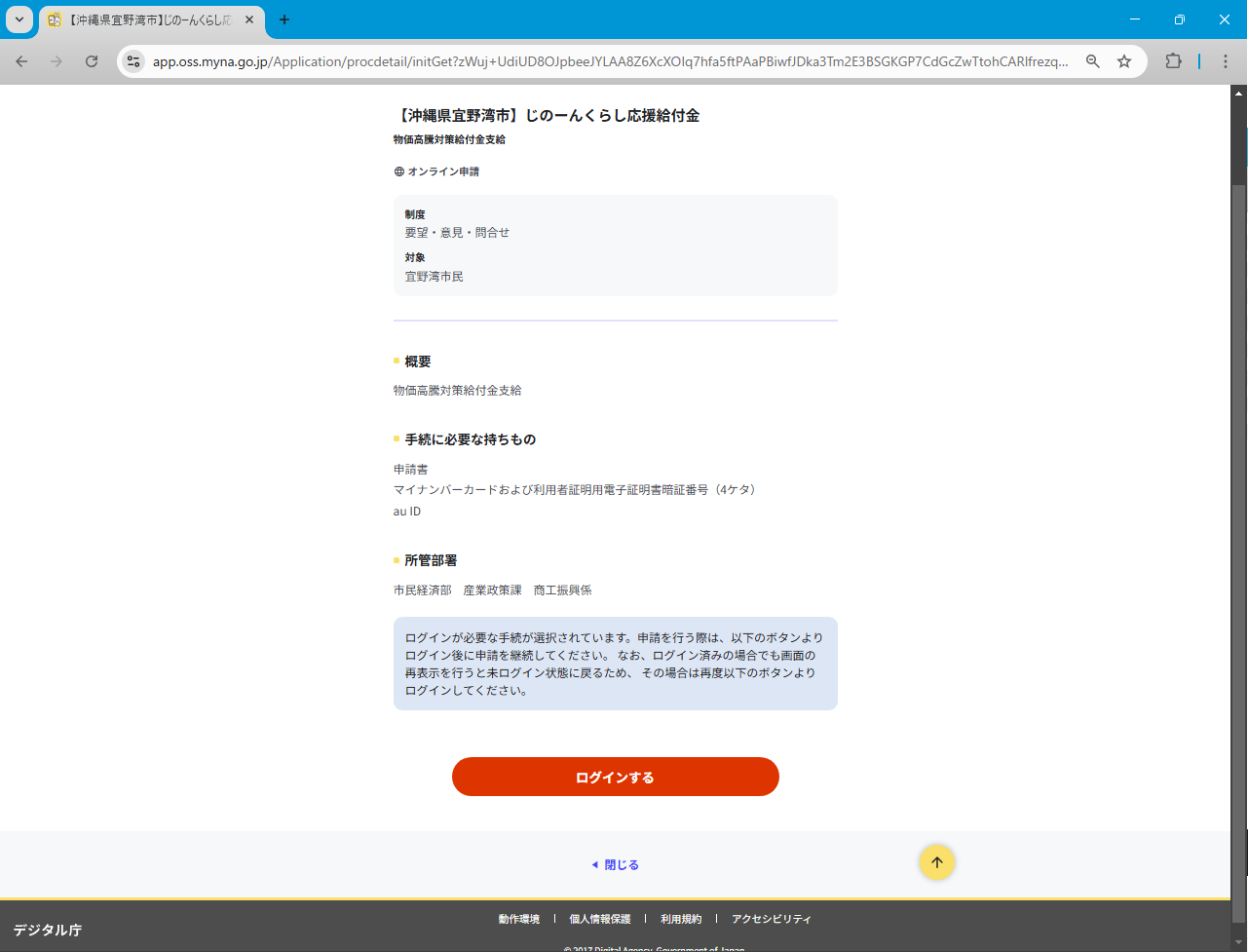Bookmark this page with star icon

coord(1124,61)
